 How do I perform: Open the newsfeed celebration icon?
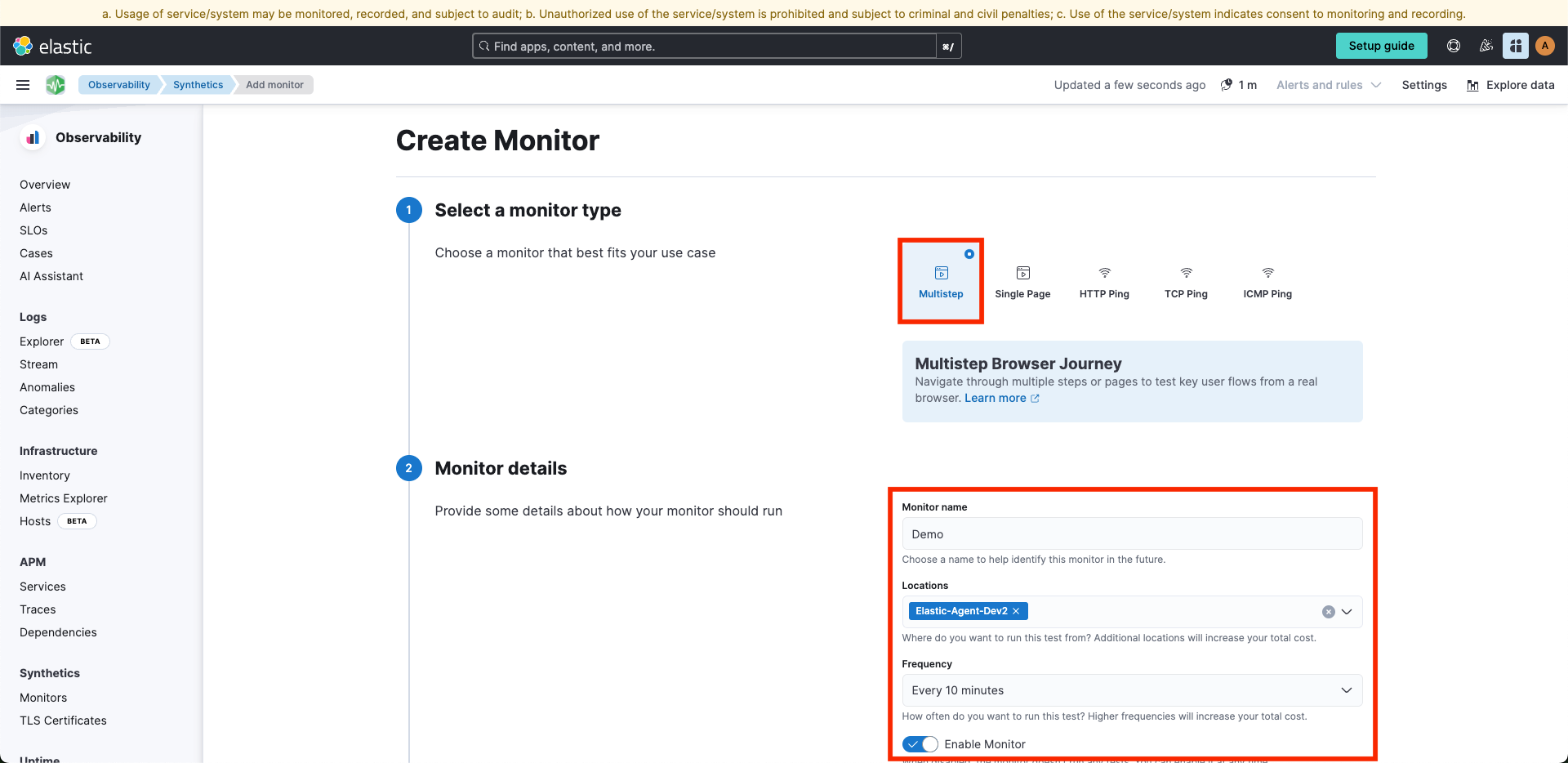point(1486,47)
